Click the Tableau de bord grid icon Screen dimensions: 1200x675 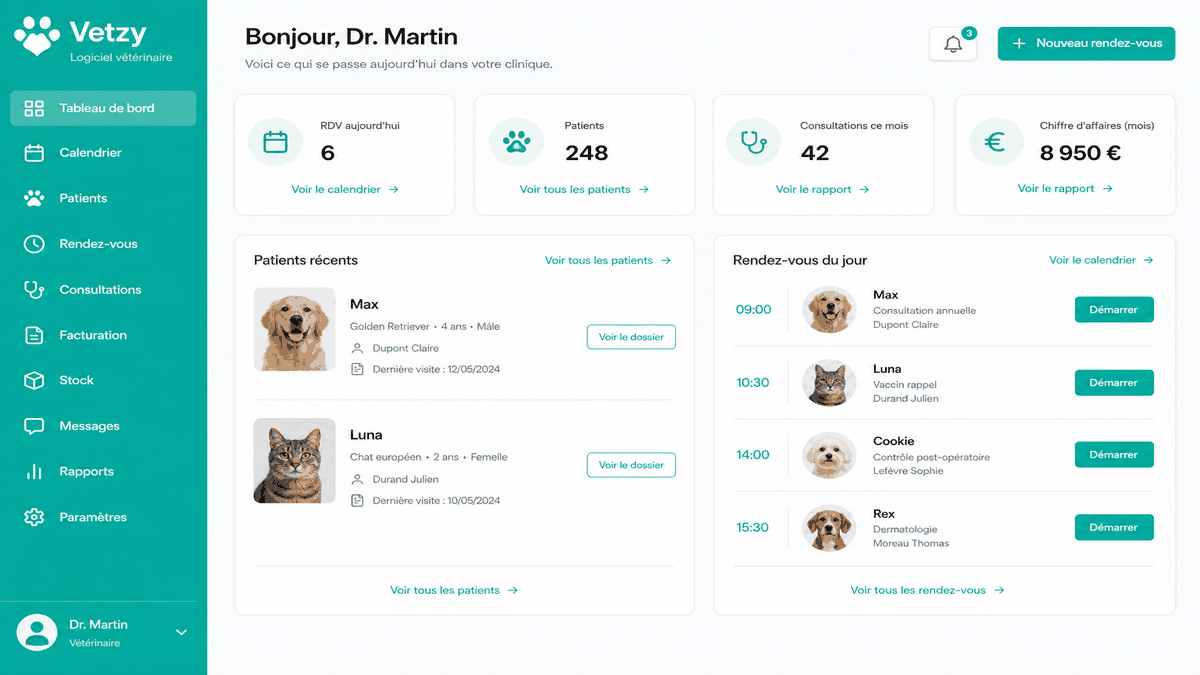pos(34,108)
